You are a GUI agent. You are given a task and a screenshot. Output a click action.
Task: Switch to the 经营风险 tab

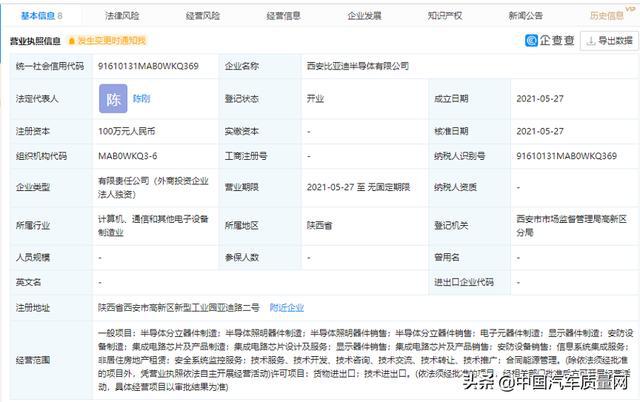(x=203, y=16)
